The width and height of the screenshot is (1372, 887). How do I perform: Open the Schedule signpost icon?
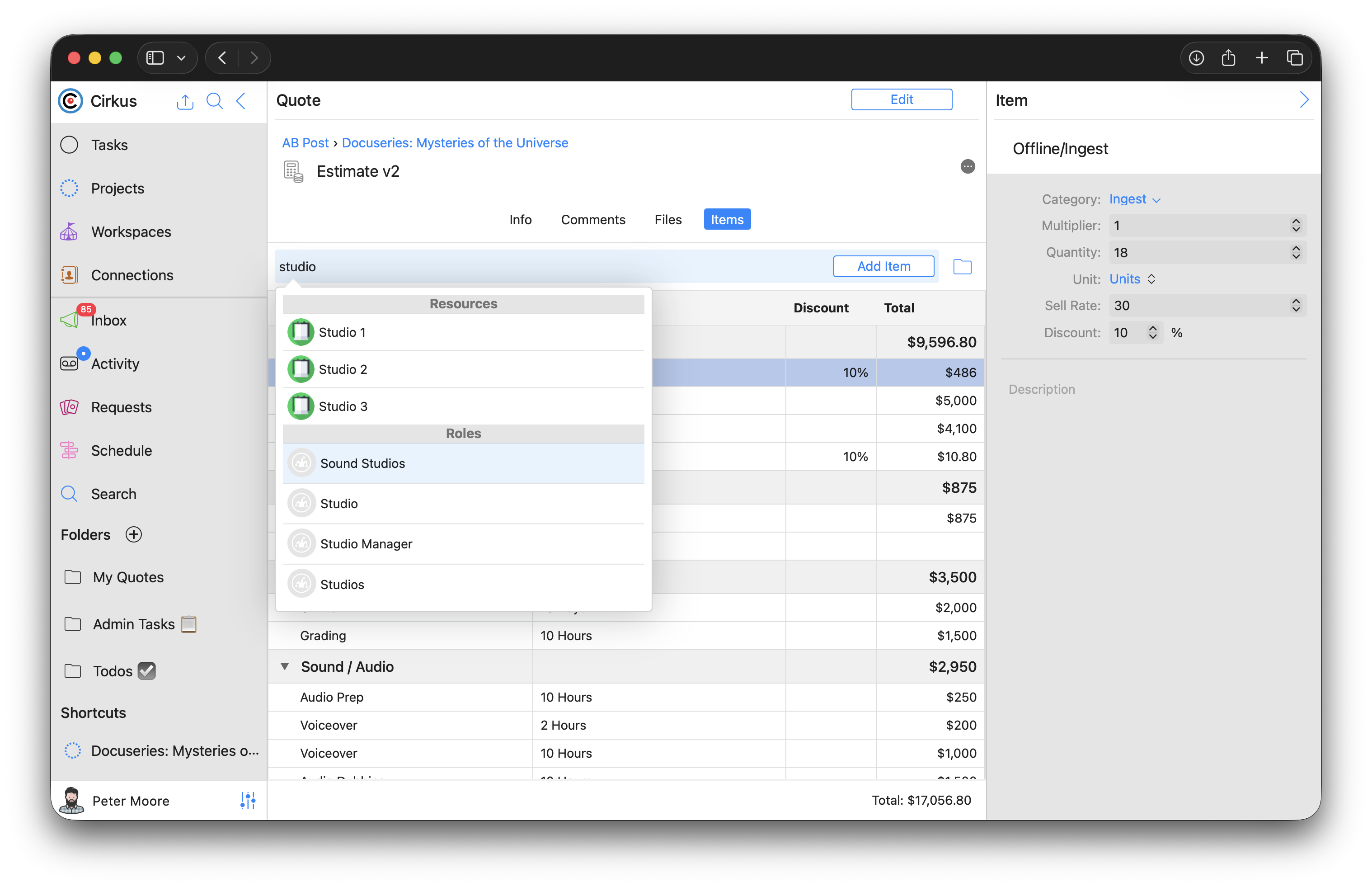69,450
